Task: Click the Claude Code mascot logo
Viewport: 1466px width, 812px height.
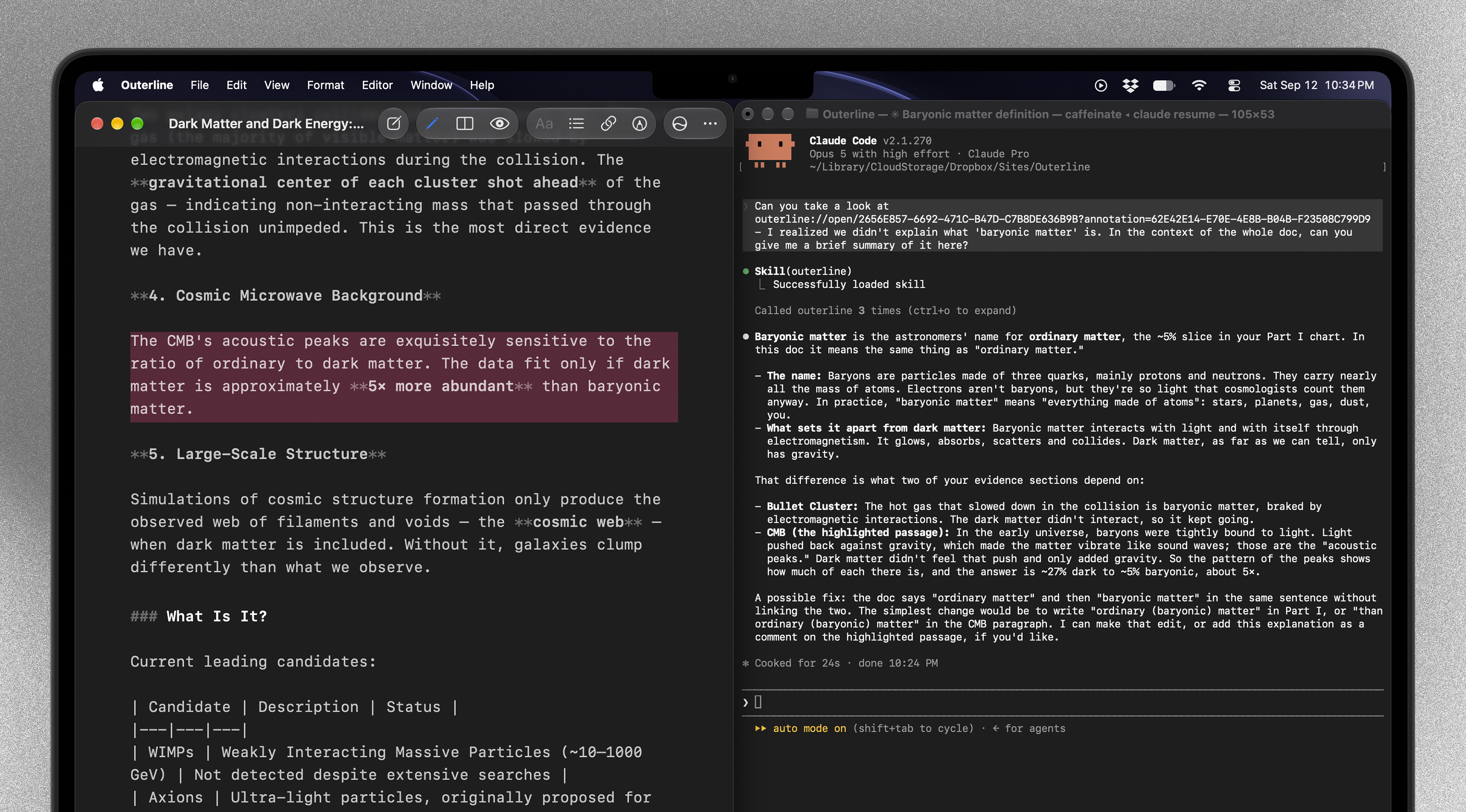Action: click(770, 151)
